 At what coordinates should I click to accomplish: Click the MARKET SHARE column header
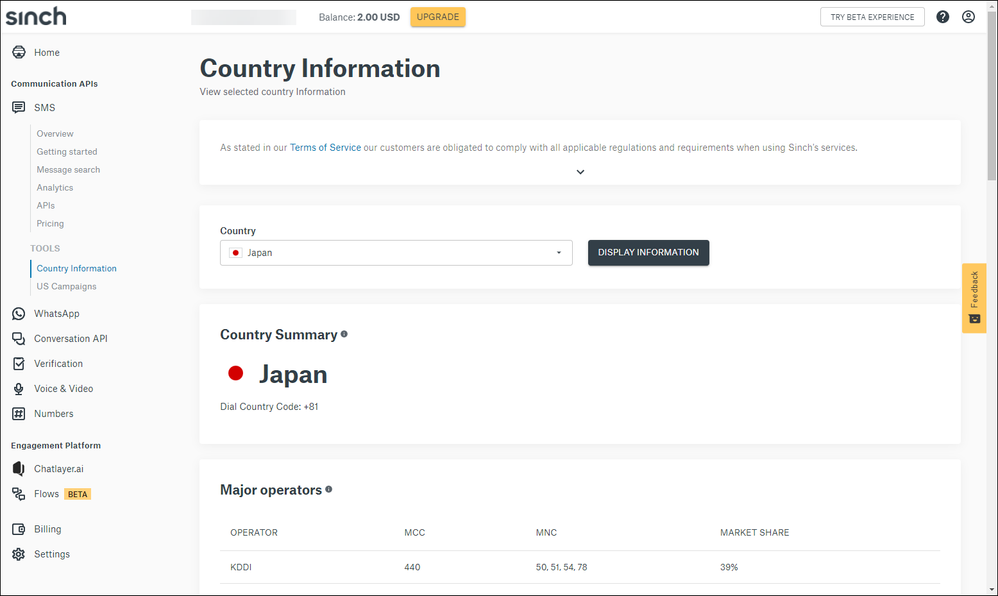tap(754, 532)
